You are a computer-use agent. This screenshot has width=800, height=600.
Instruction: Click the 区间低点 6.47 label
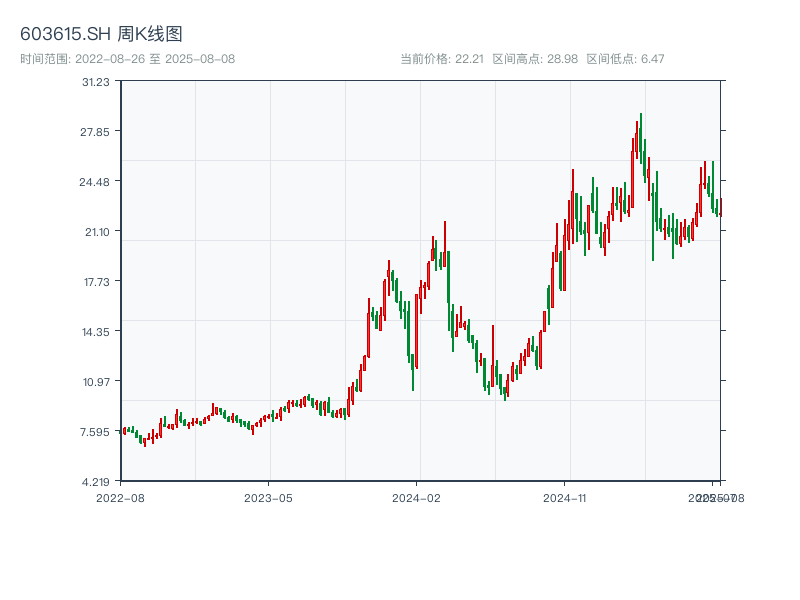pos(625,59)
